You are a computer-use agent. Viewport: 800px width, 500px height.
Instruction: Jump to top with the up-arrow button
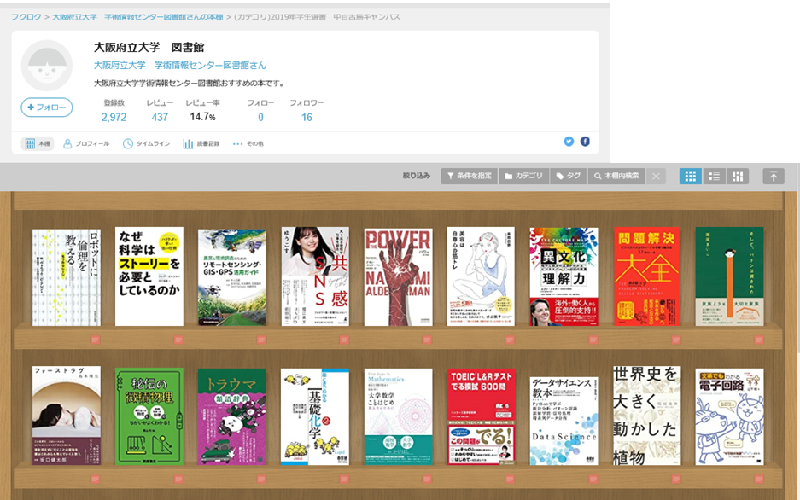tap(773, 176)
